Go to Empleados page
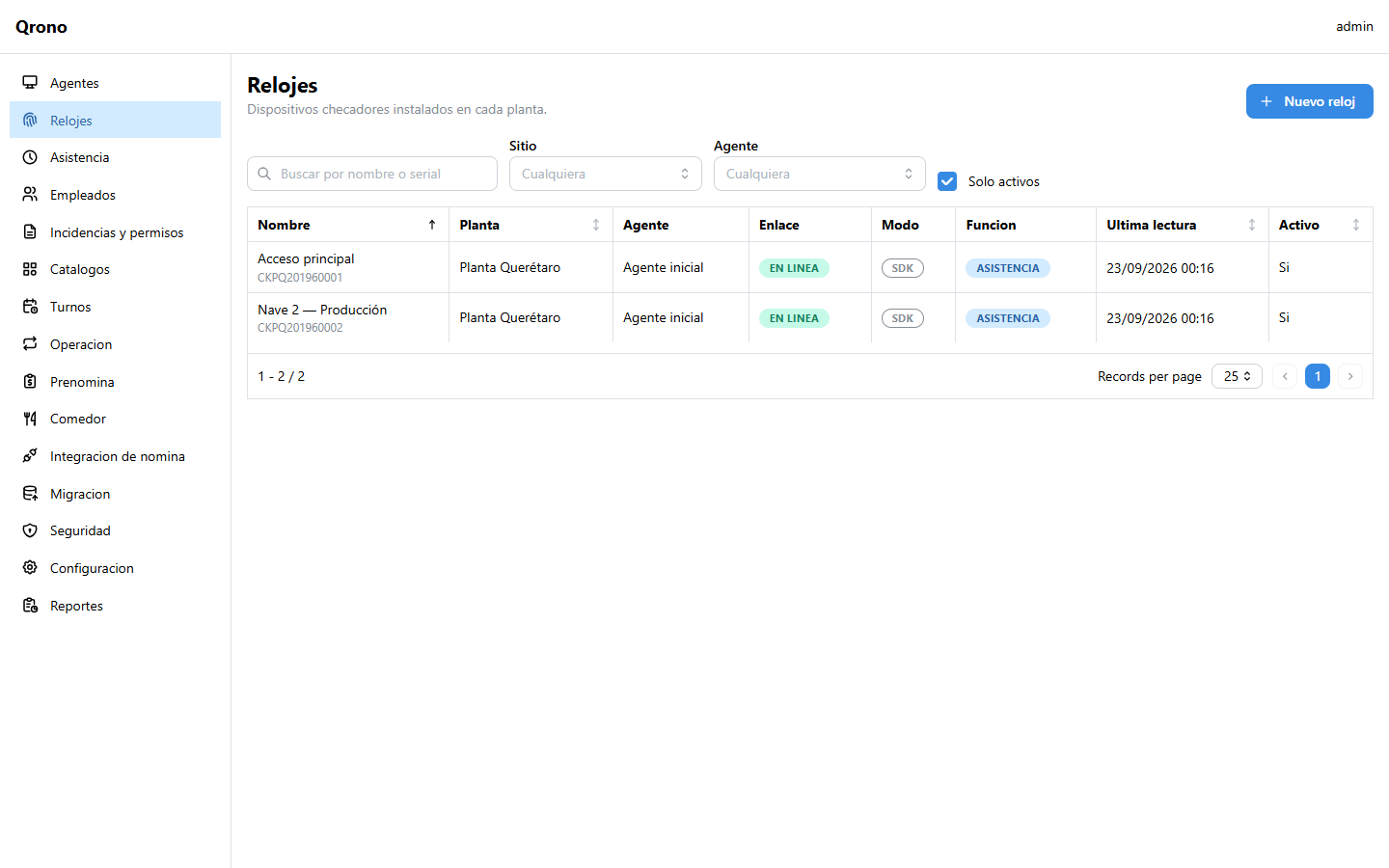The height and width of the screenshot is (868, 1389). (115, 195)
